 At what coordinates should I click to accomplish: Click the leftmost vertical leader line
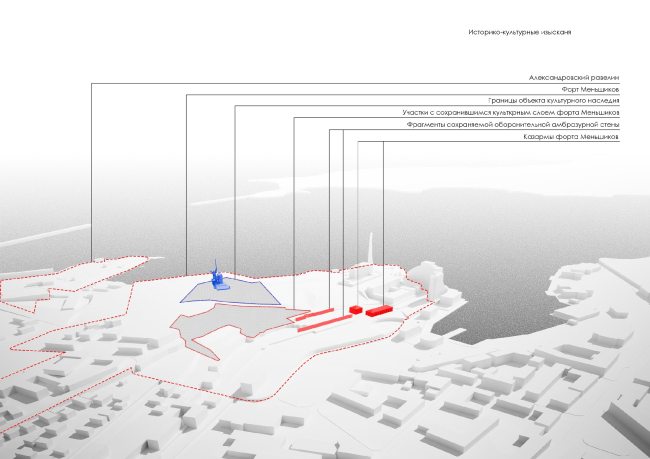(x=91, y=170)
